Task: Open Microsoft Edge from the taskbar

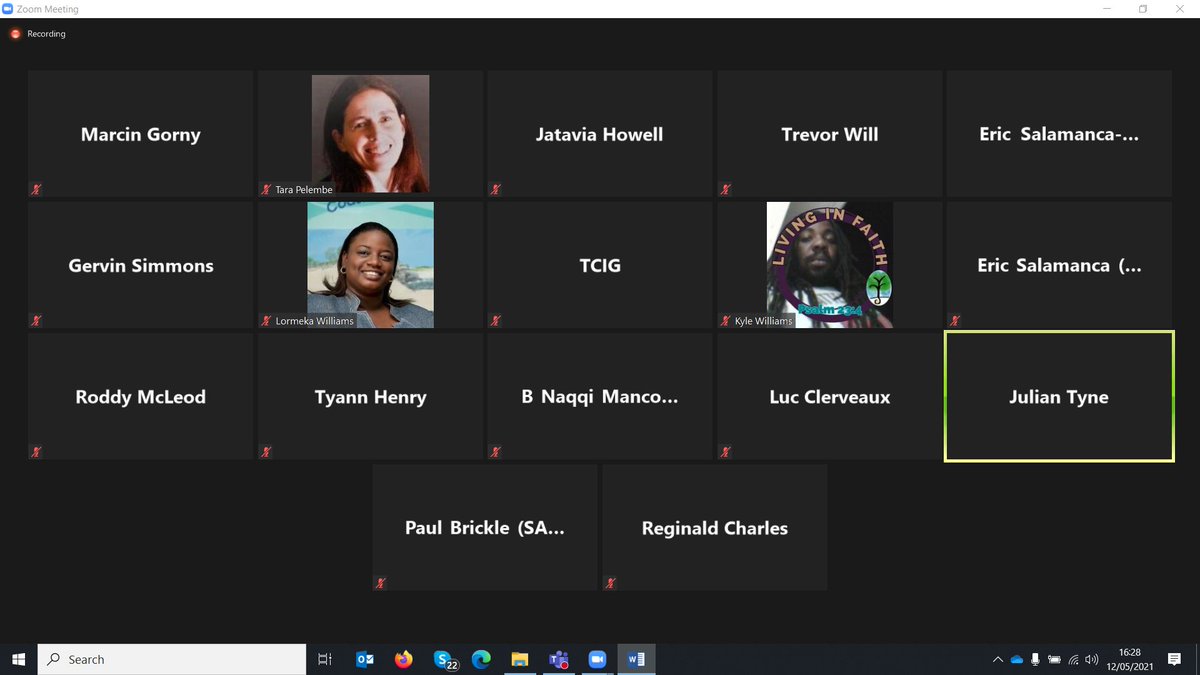Action: 481,659
